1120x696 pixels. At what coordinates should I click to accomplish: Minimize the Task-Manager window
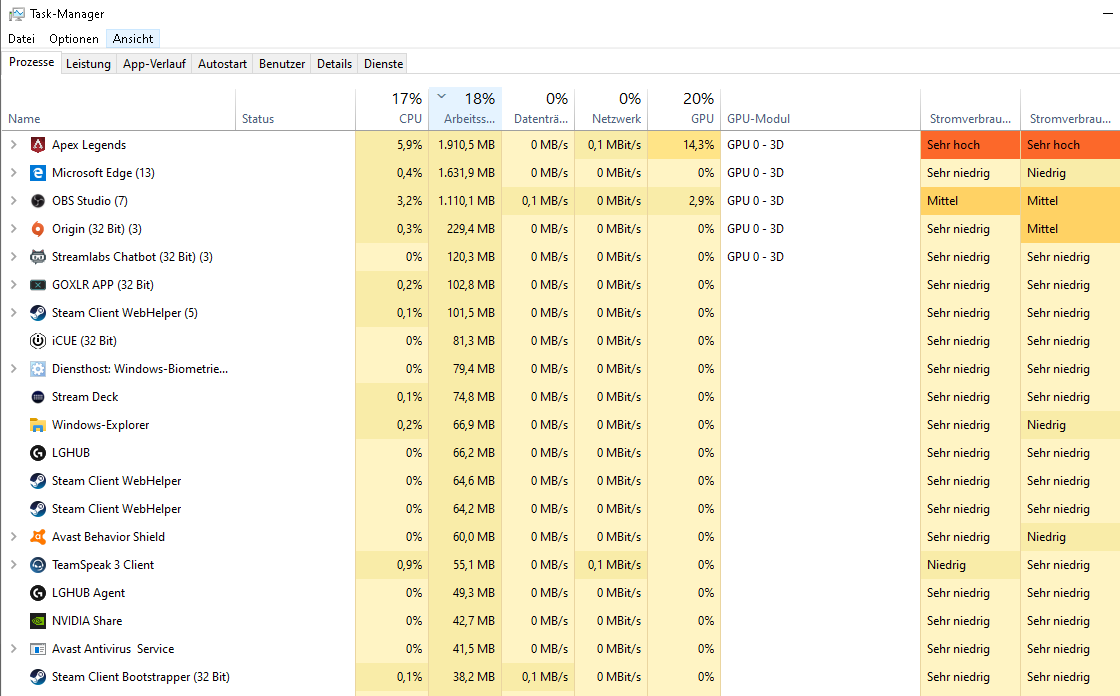pos(1108,14)
